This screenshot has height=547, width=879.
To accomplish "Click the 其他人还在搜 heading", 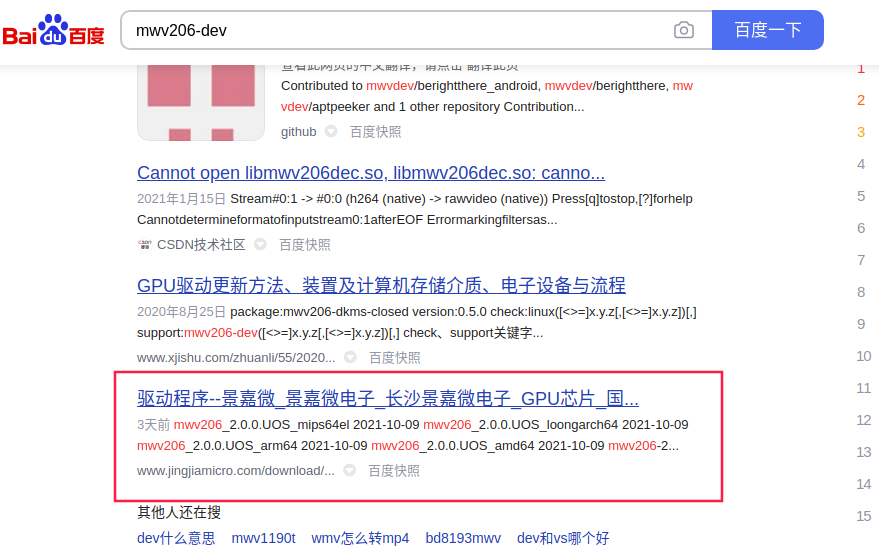I will tap(179, 512).
